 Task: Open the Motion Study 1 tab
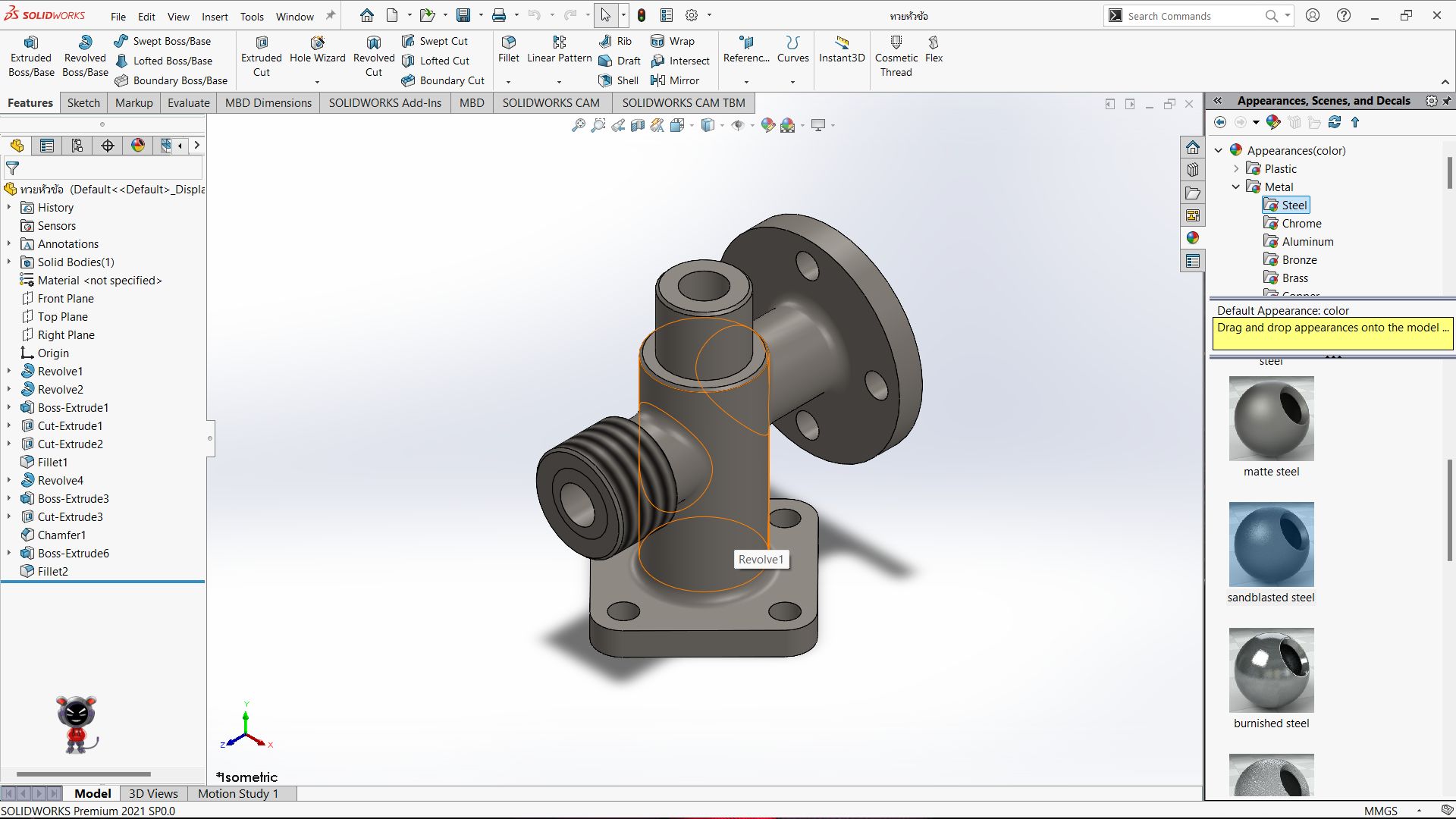pyautogui.click(x=238, y=793)
